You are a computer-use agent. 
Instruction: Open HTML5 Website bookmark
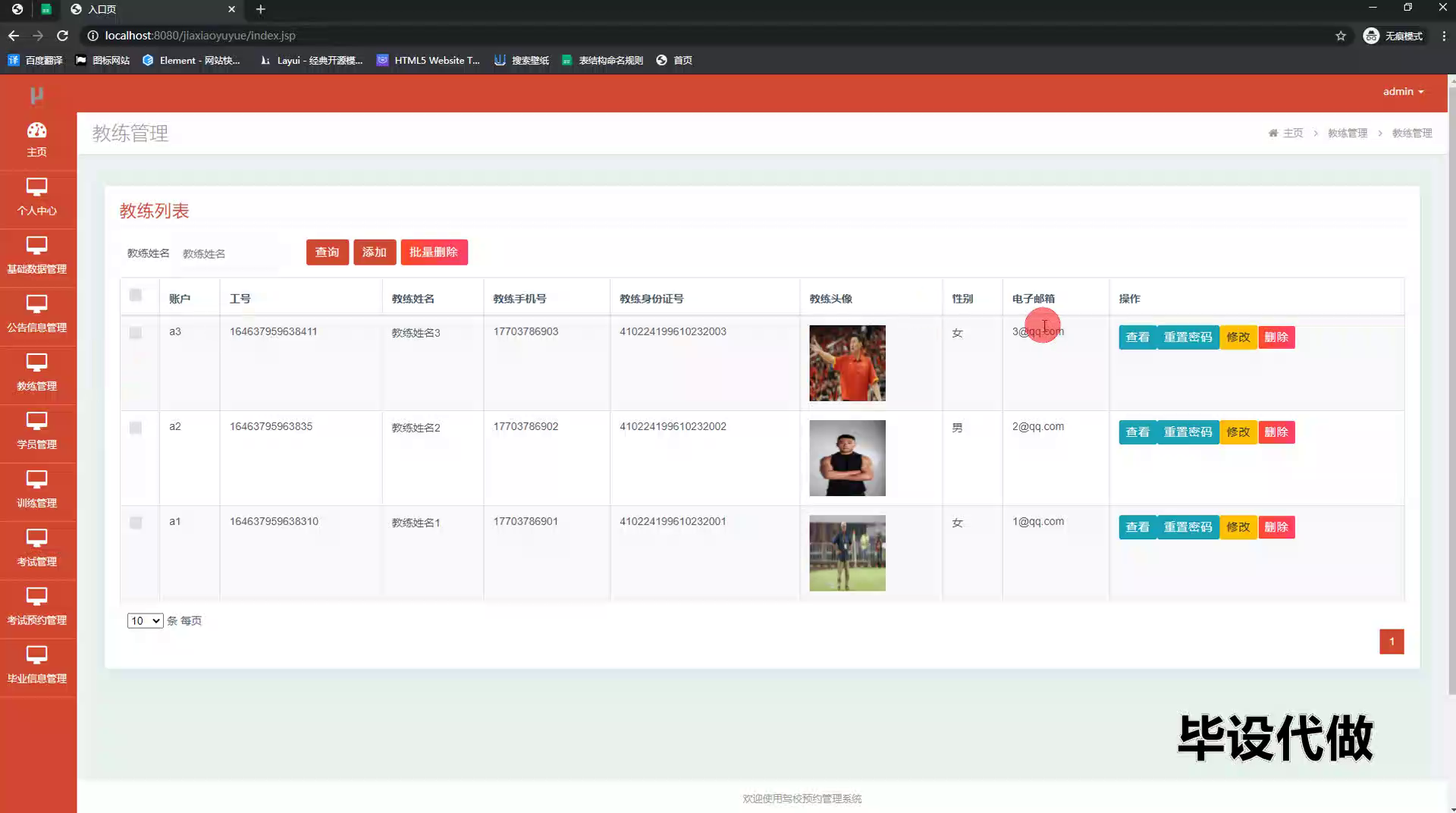point(428,60)
